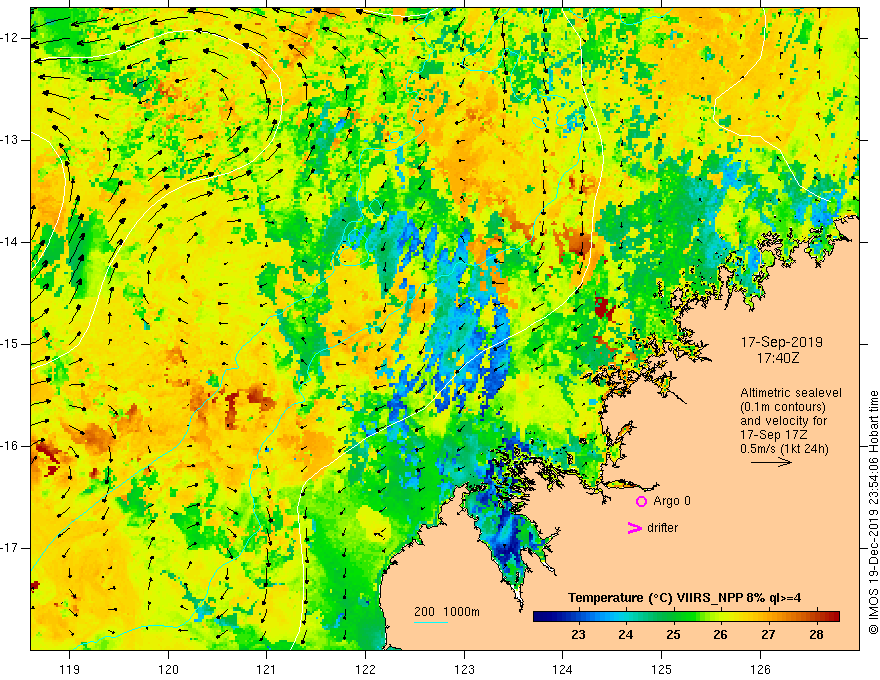Click the longitude axis label 120
Image resolution: width=880 pixels, height=680 pixels.
click(168, 669)
